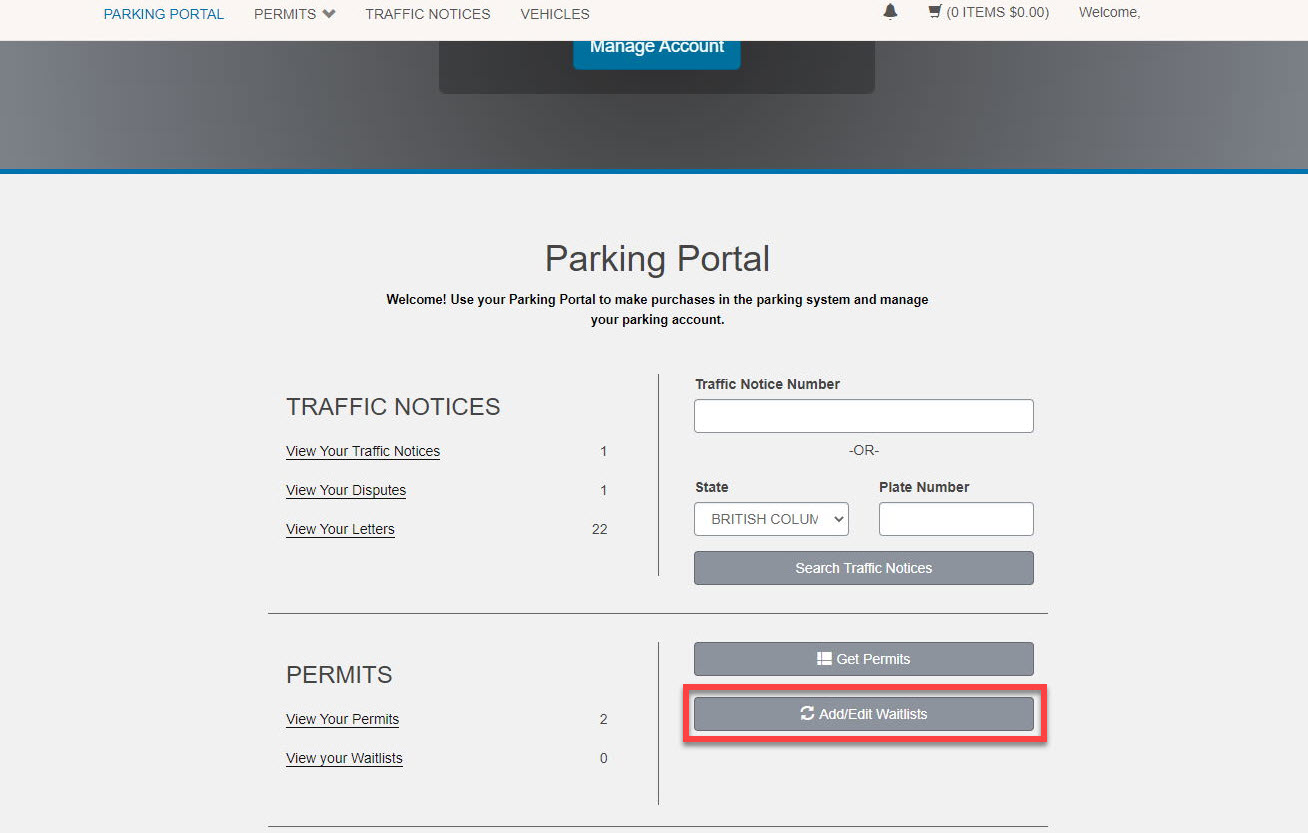
Task: Click the Permits count 2
Action: (x=604, y=719)
